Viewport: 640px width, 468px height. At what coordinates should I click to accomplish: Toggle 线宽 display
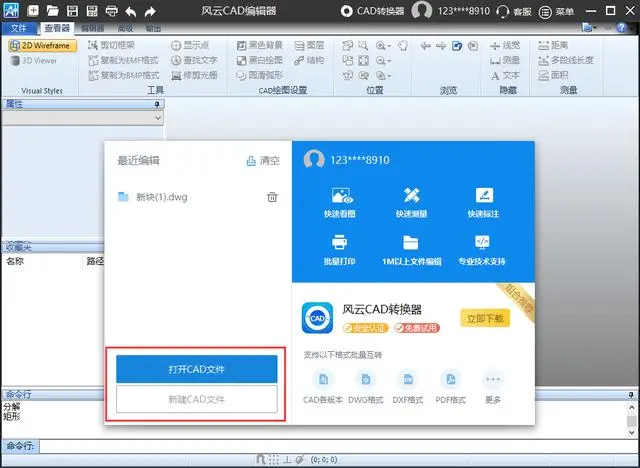[505, 45]
